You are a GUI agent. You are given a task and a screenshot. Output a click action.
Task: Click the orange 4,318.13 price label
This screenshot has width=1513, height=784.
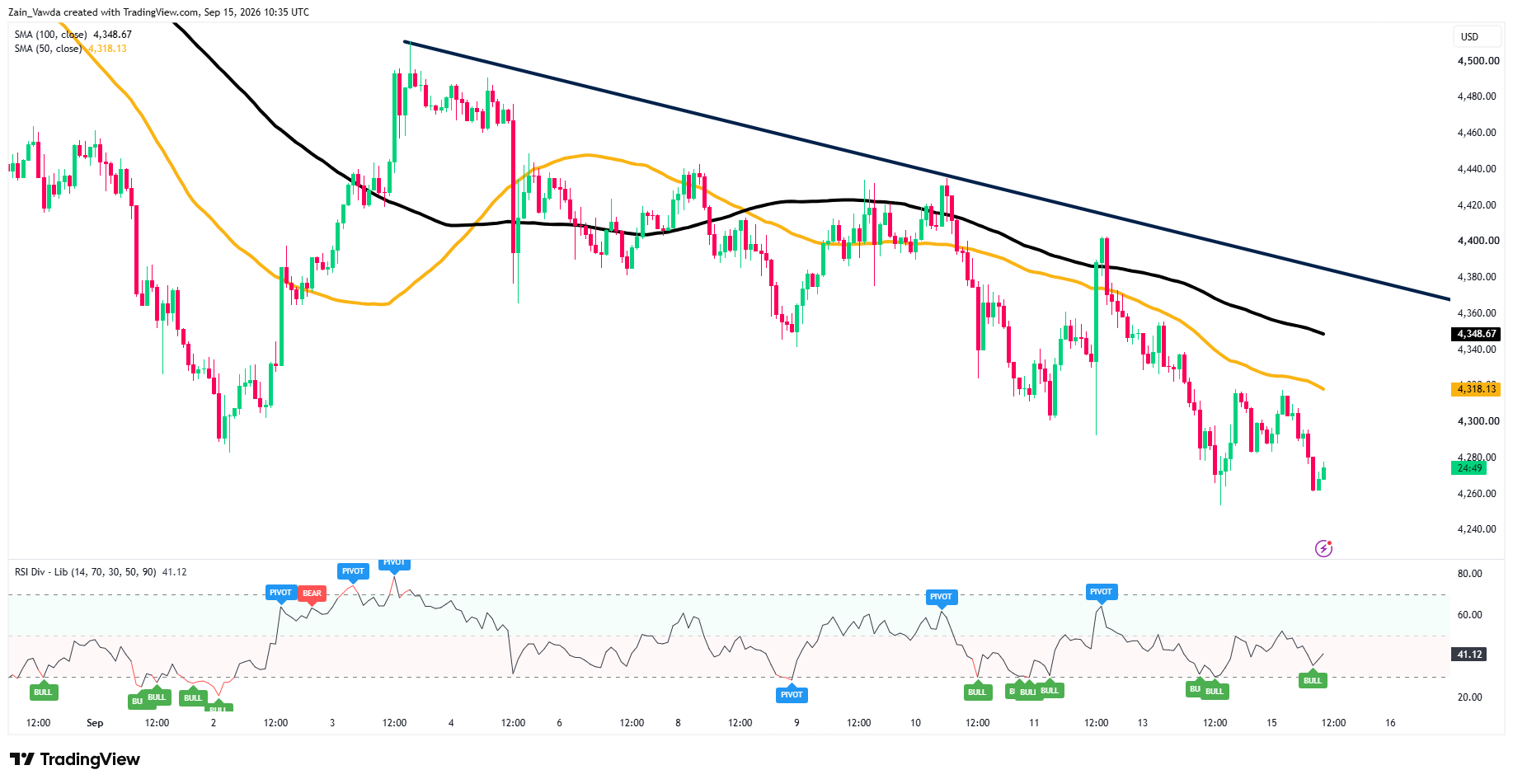click(1476, 388)
